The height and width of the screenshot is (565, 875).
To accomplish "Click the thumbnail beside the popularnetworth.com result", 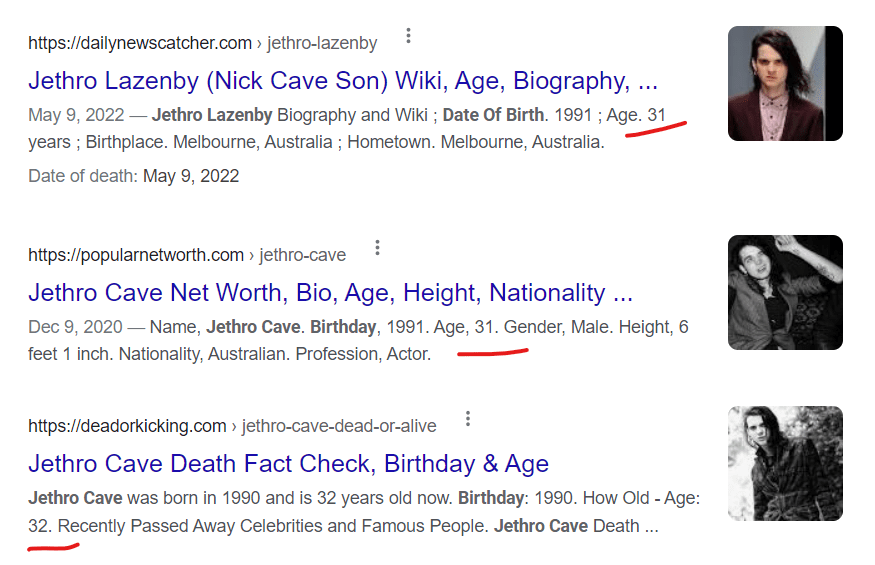I will click(785, 293).
